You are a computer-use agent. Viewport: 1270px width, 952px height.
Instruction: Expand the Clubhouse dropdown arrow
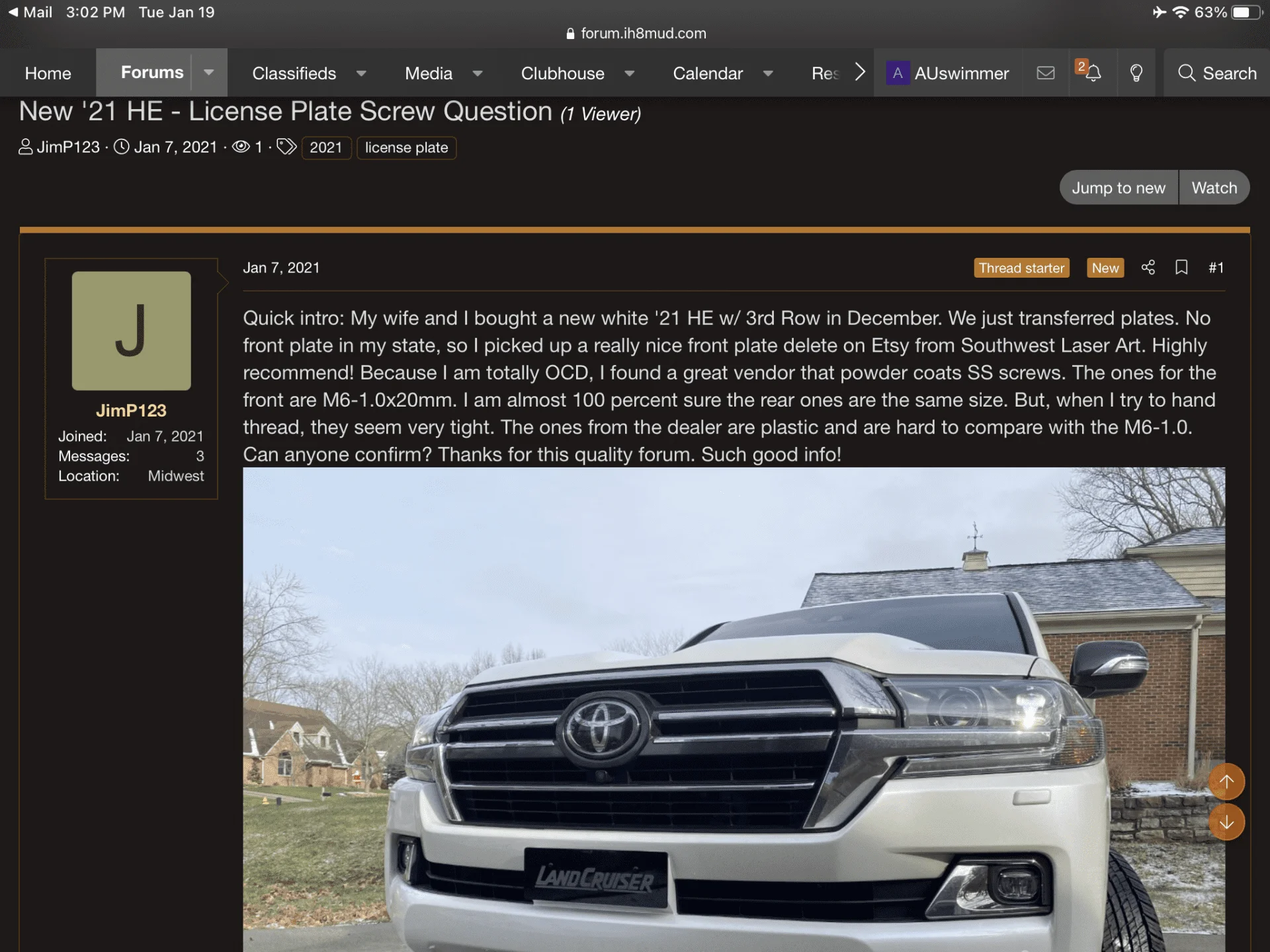pos(630,73)
